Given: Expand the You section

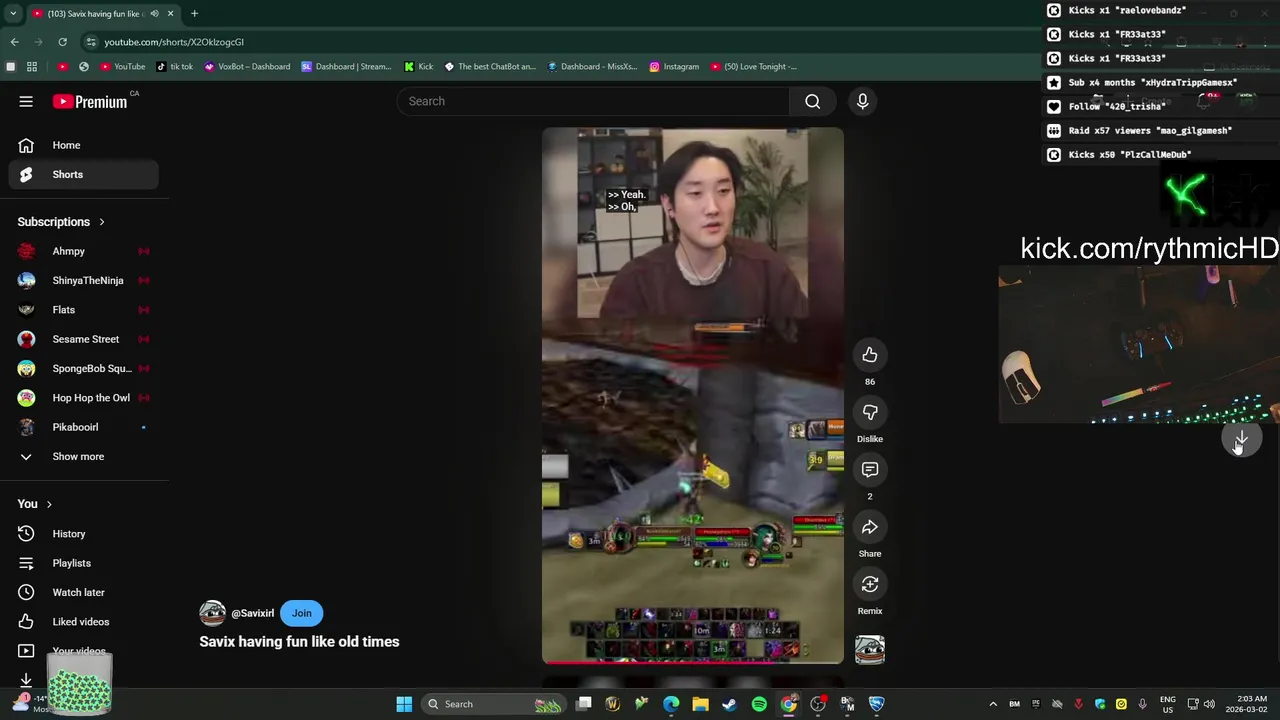Looking at the screenshot, I should 35,504.
